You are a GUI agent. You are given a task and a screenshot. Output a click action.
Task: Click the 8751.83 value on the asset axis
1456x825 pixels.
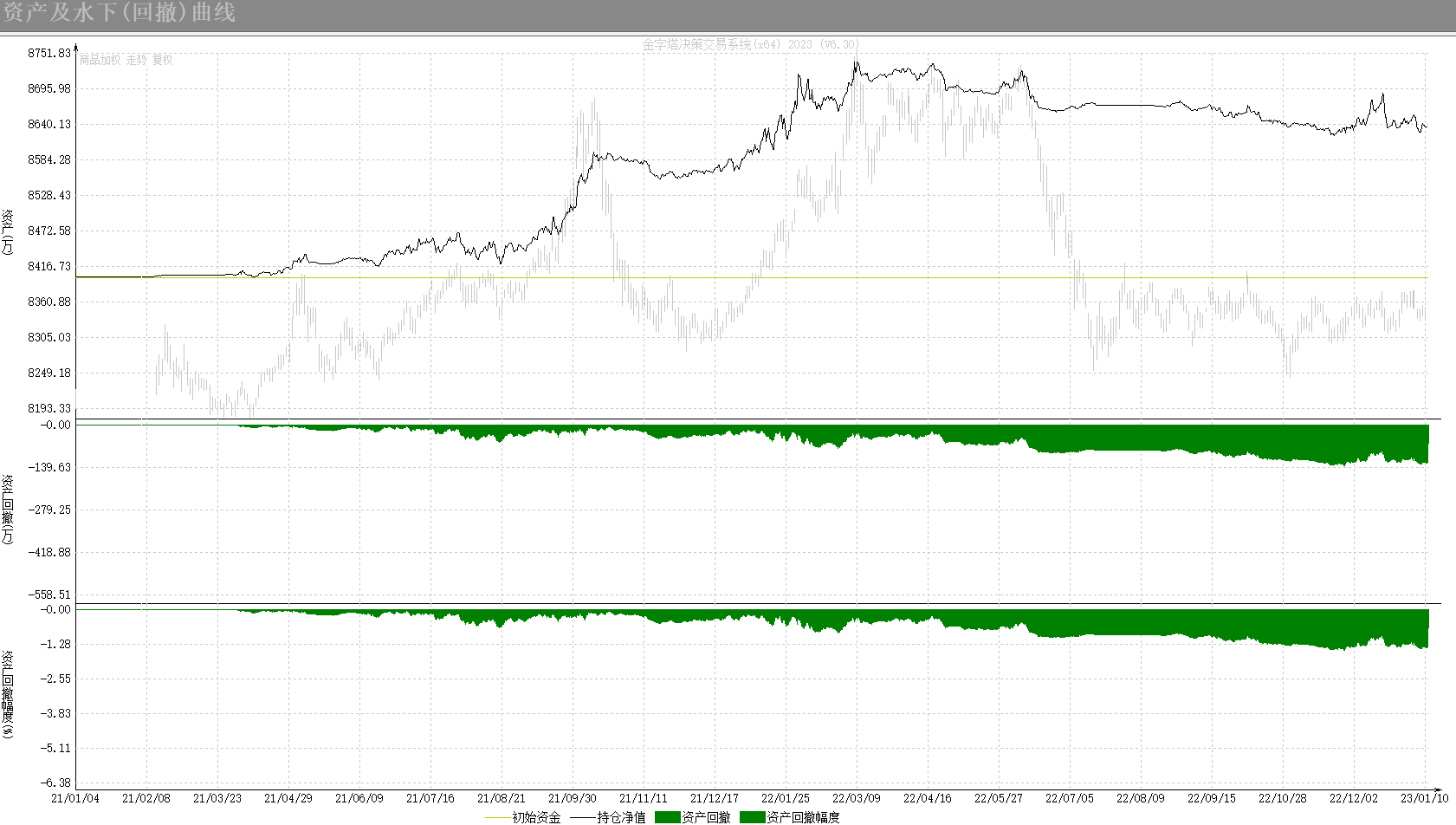[x=49, y=53]
